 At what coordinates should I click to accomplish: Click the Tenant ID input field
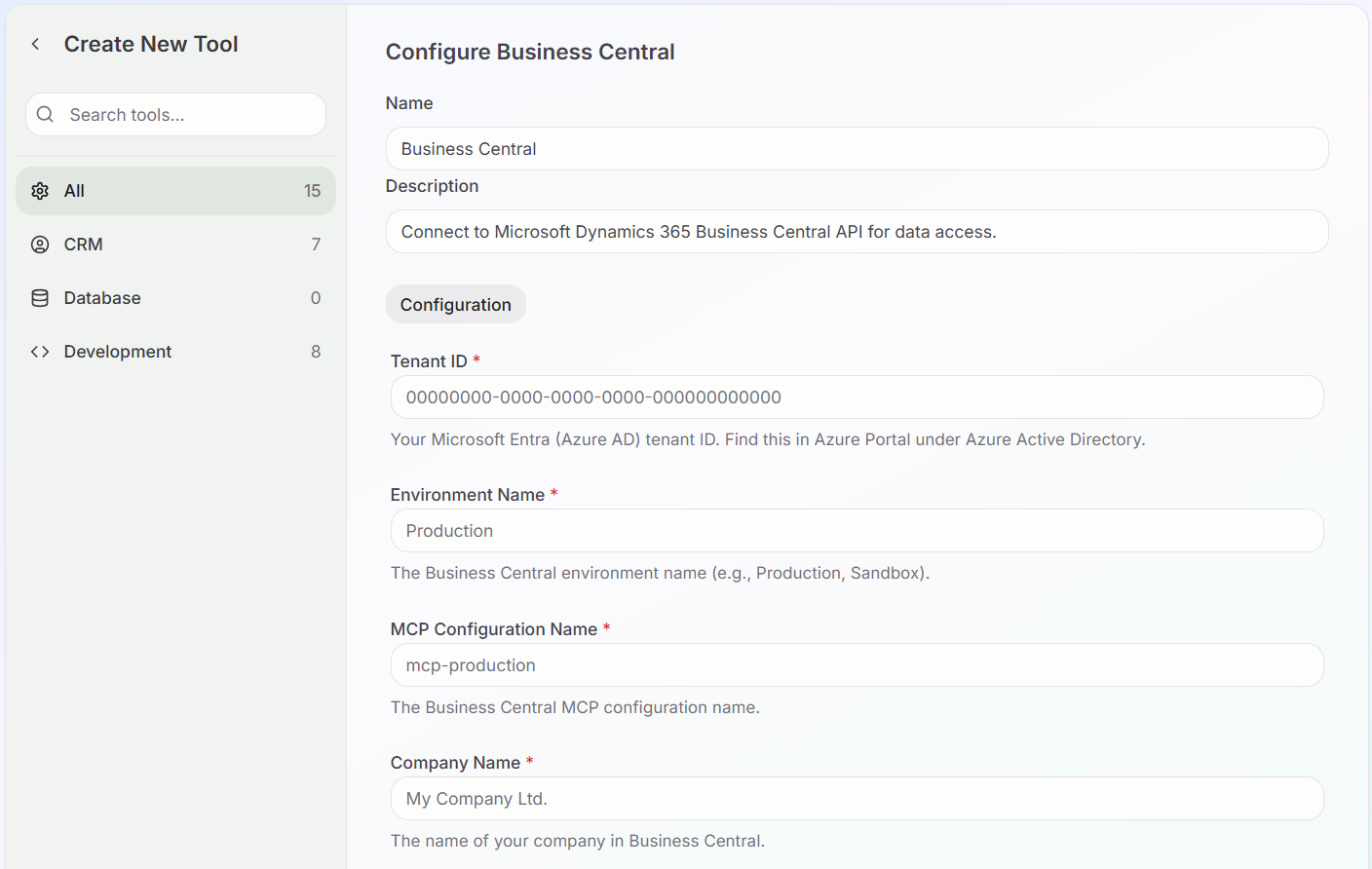click(857, 397)
